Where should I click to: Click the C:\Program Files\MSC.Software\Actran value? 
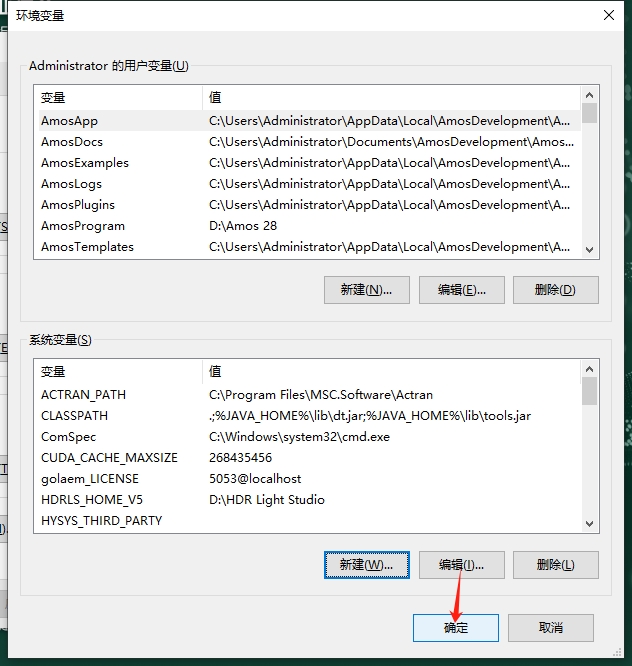click(x=321, y=395)
